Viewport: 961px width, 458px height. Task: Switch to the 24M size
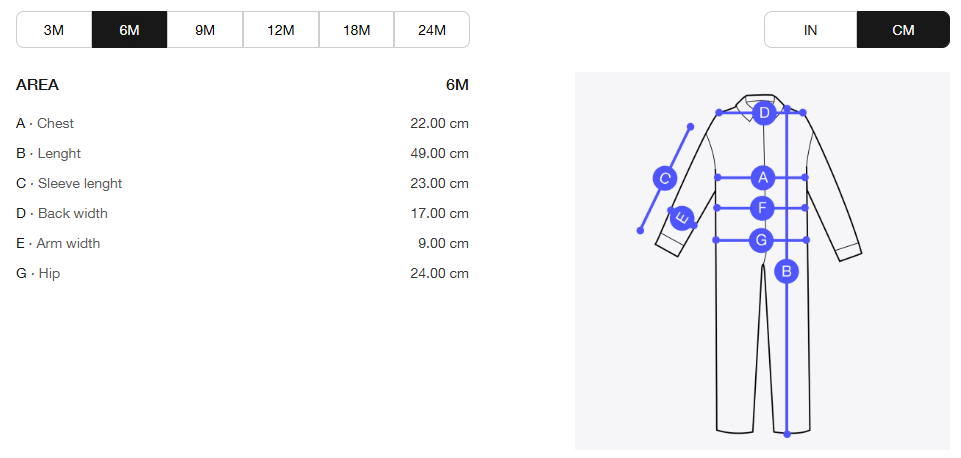click(431, 29)
